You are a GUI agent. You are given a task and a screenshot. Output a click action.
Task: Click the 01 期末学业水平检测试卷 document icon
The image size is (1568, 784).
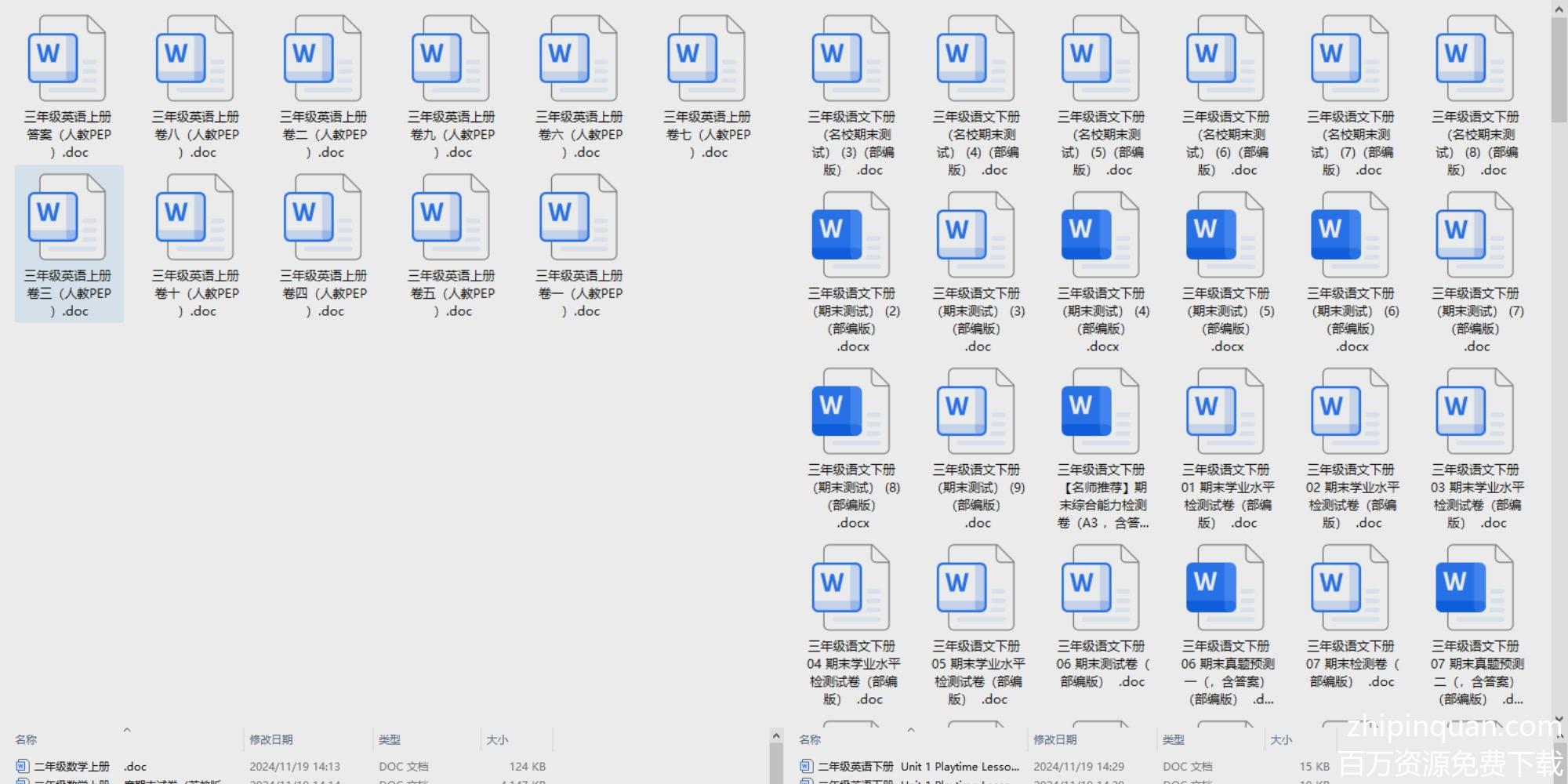tap(1225, 411)
